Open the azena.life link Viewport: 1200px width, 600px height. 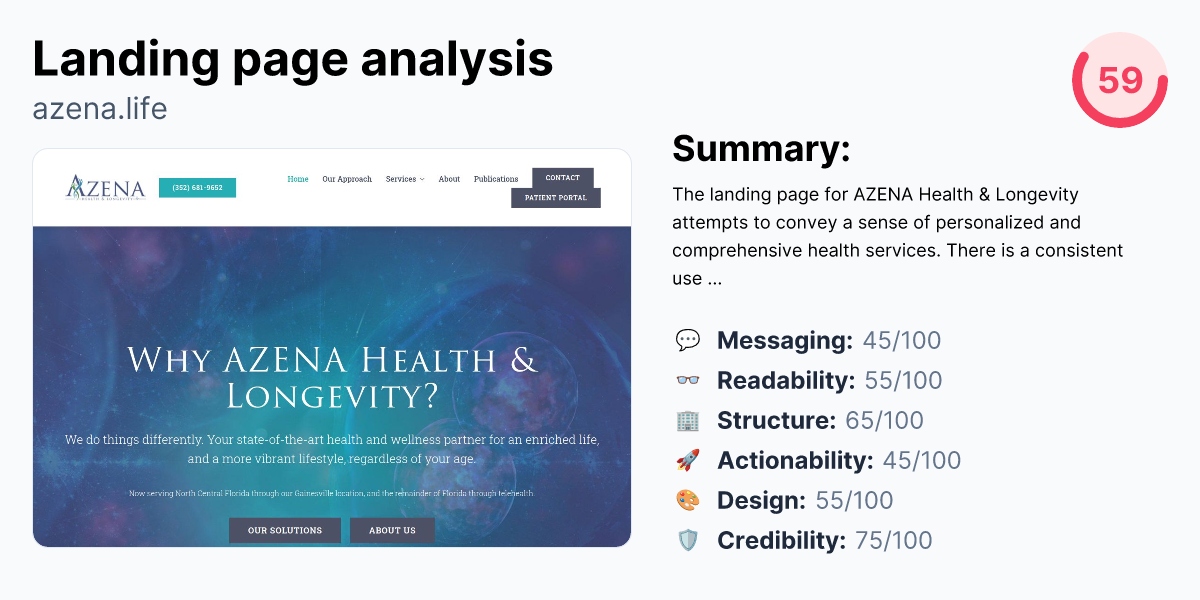coord(100,108)
